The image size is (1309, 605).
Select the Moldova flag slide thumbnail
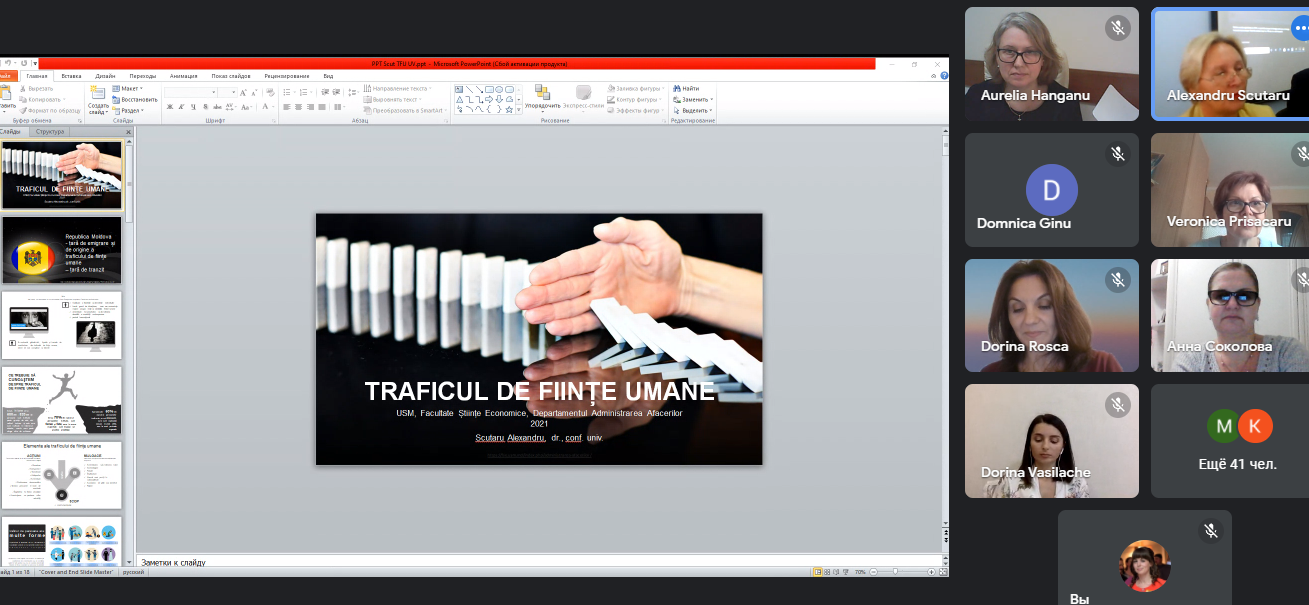[x=62, y=250]
